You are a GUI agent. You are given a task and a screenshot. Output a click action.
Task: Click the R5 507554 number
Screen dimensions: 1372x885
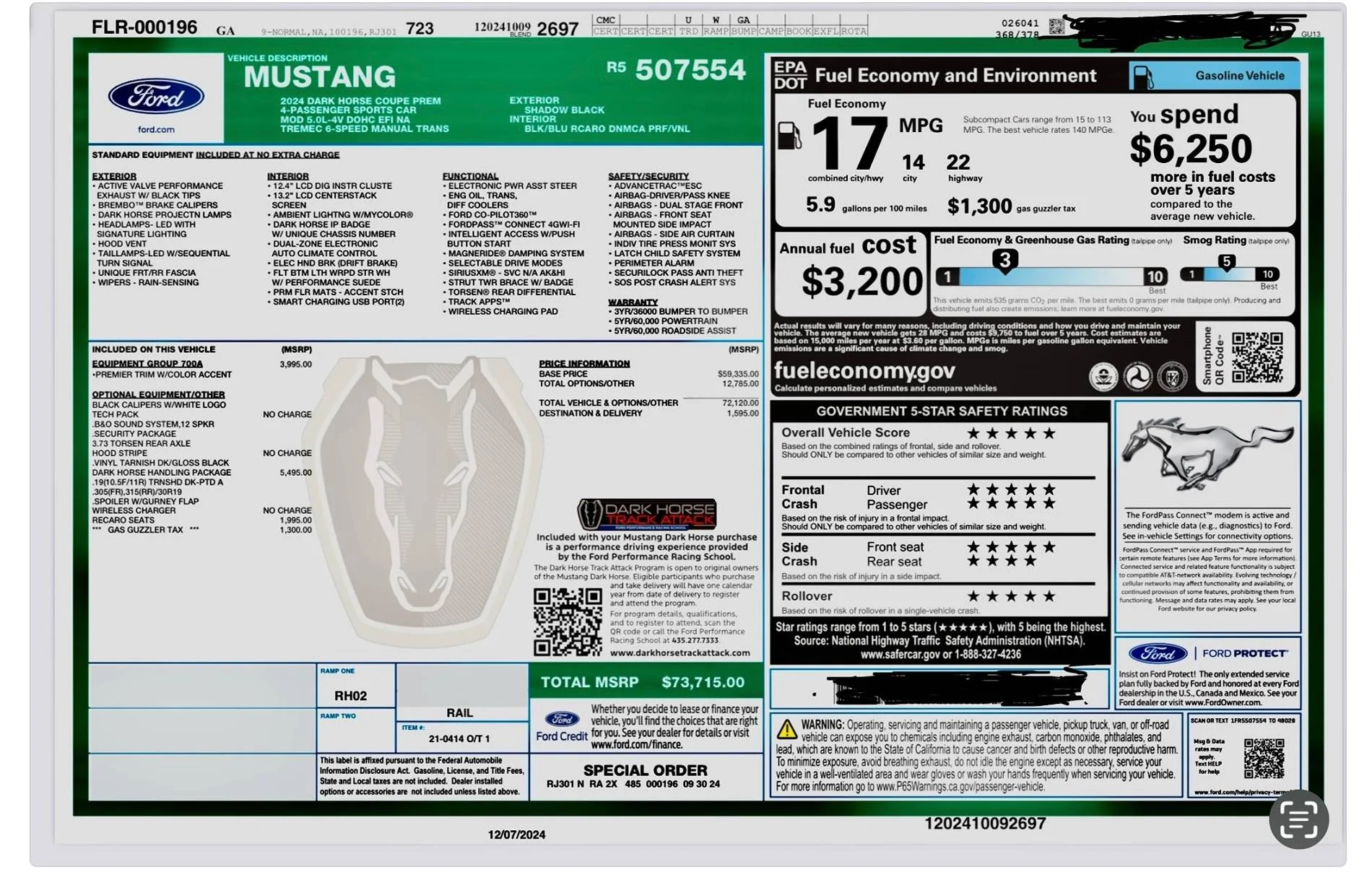pos(676,70)
